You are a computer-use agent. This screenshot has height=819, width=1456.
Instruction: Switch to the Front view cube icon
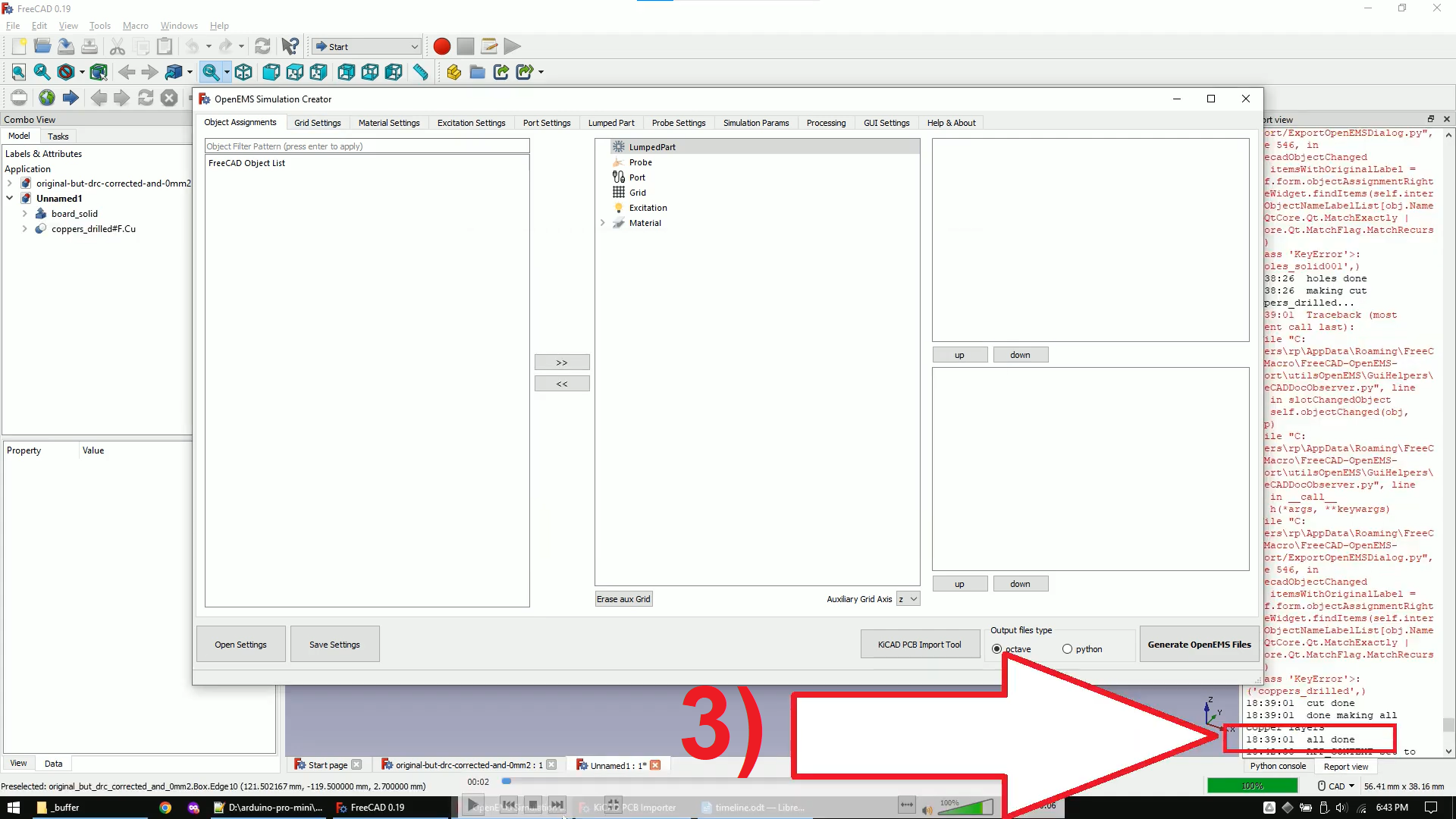point(271,72)
